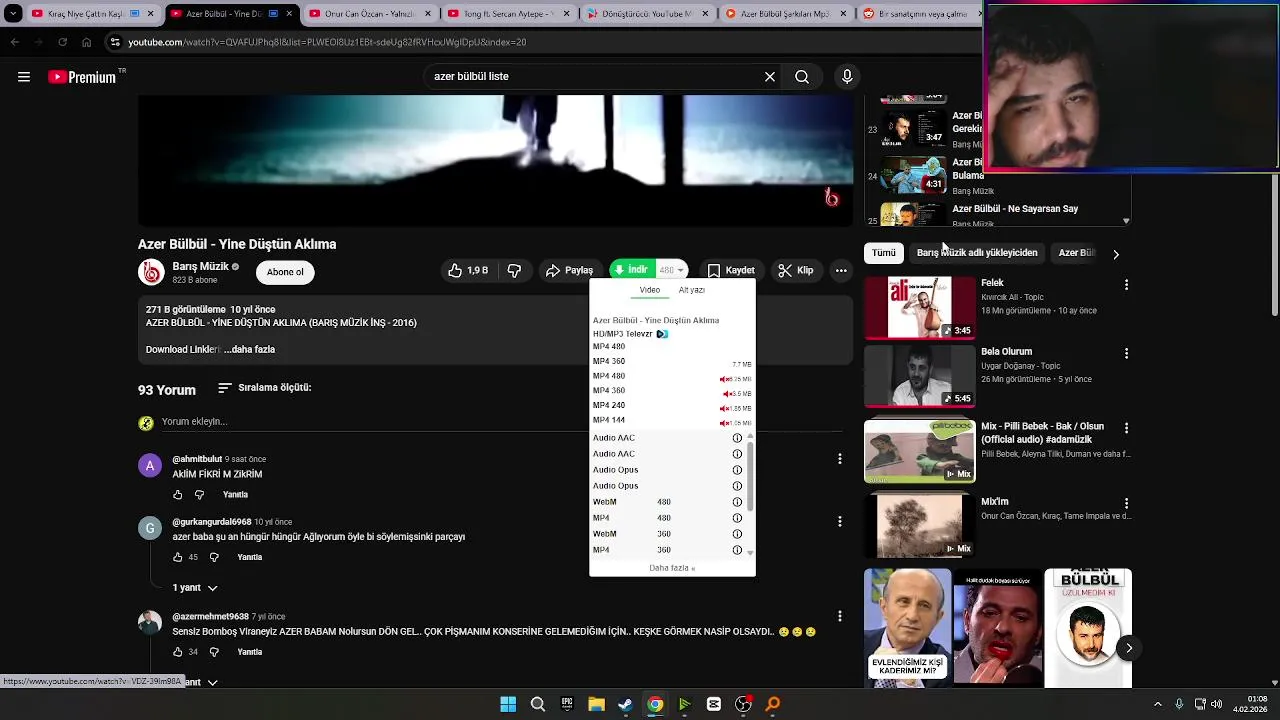Click the green İndir download button
The width and height of the screenshot is (1280, 720).
(x=632, y=270)
